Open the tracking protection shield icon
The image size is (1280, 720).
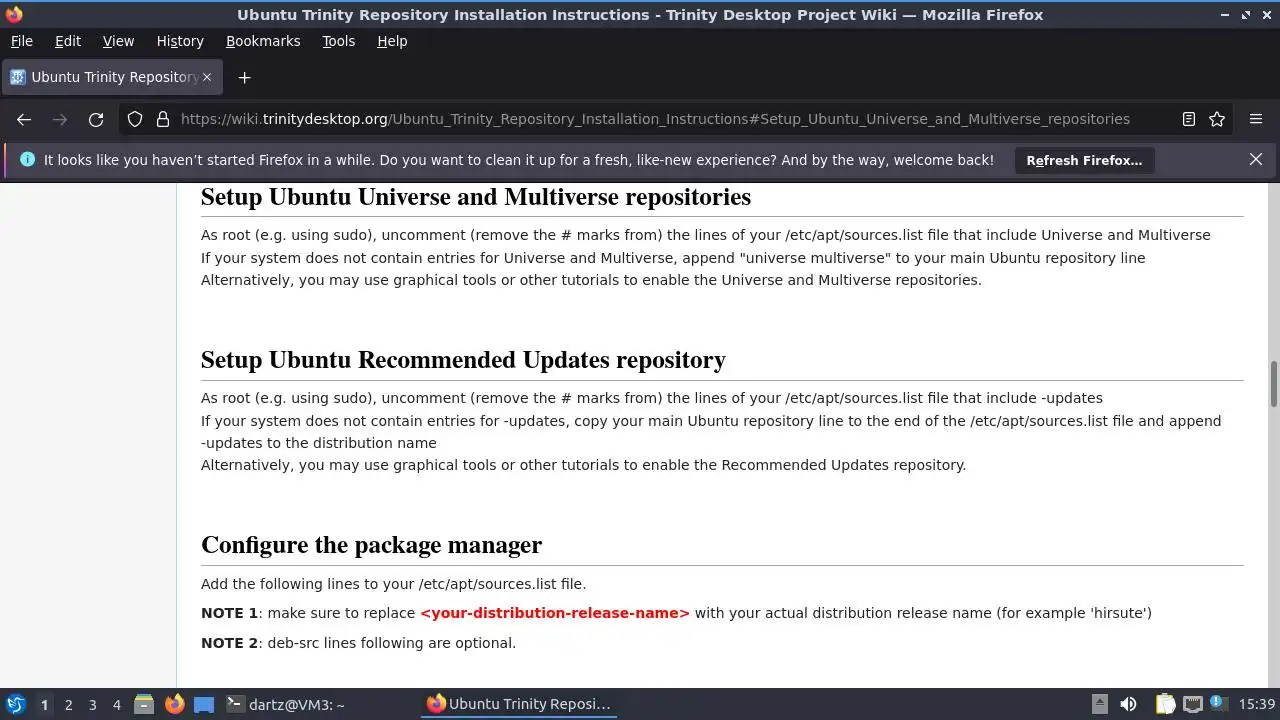click(x=135, y=119)
